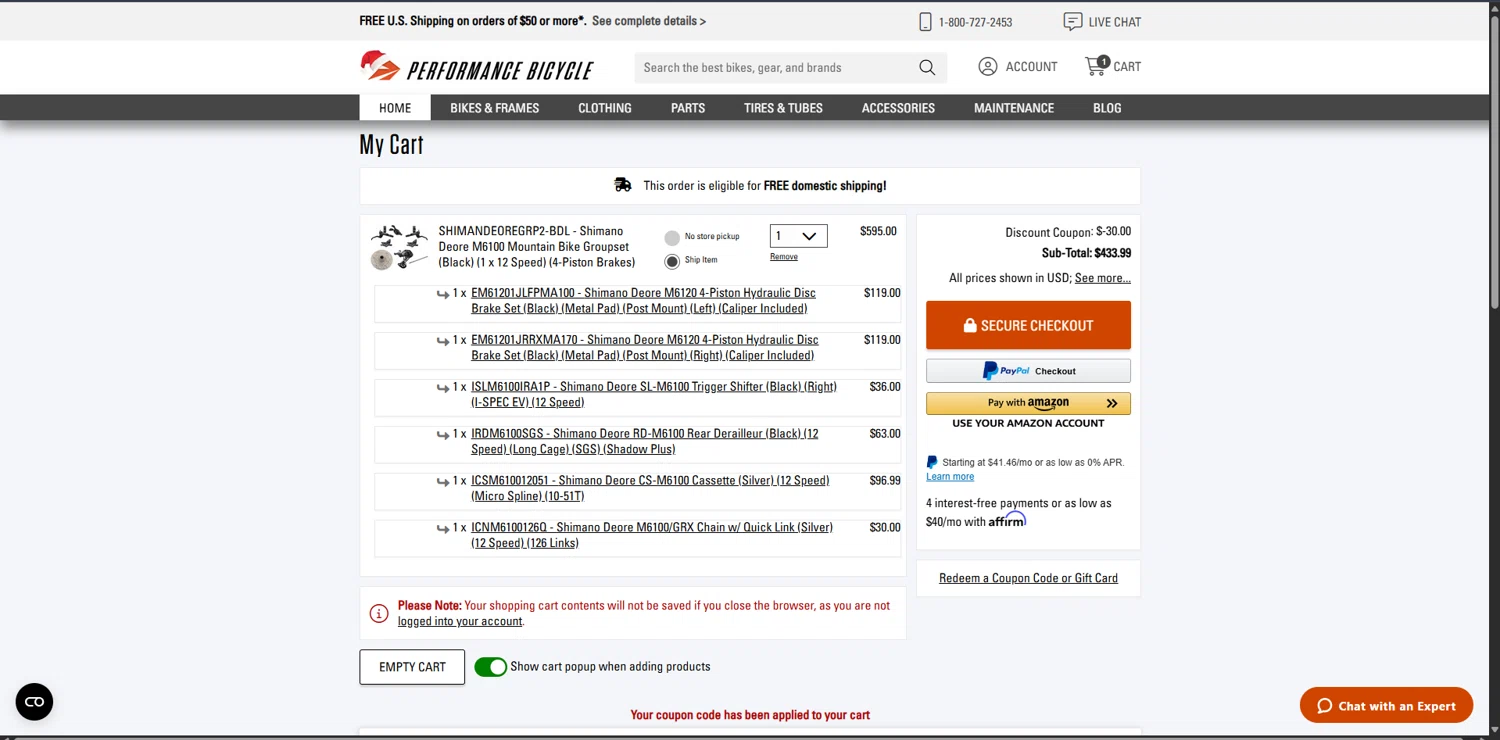Image resolution: width=1500 pixels, height=740 pixels.
Task: Click Pay with Amazon button
Action: 1028,403
